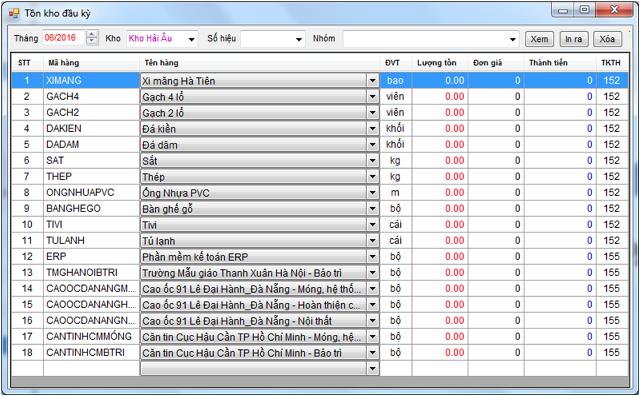Increase month with the Tháng spinner up arrow

92,35
